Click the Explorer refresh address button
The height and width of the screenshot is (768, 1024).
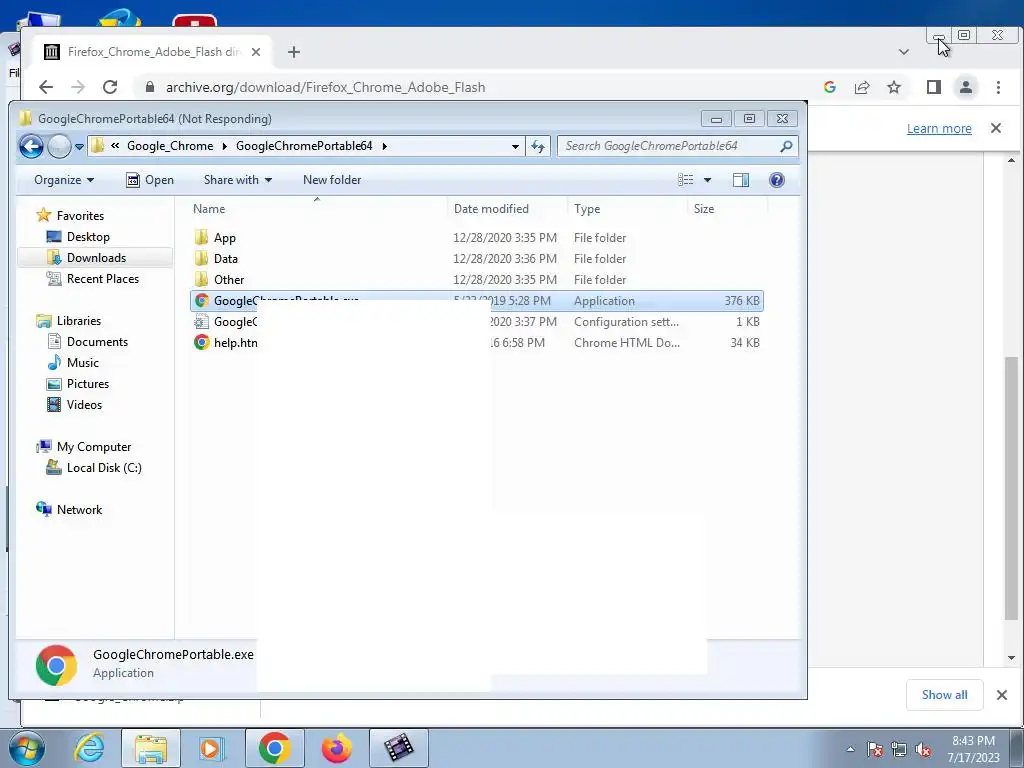(538, 146)
